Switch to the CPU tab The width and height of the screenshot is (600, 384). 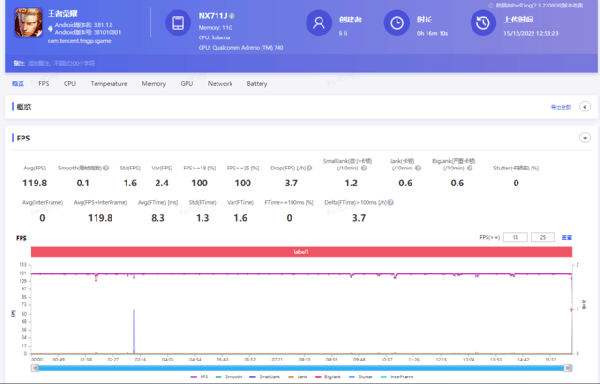tap(70, 83)
